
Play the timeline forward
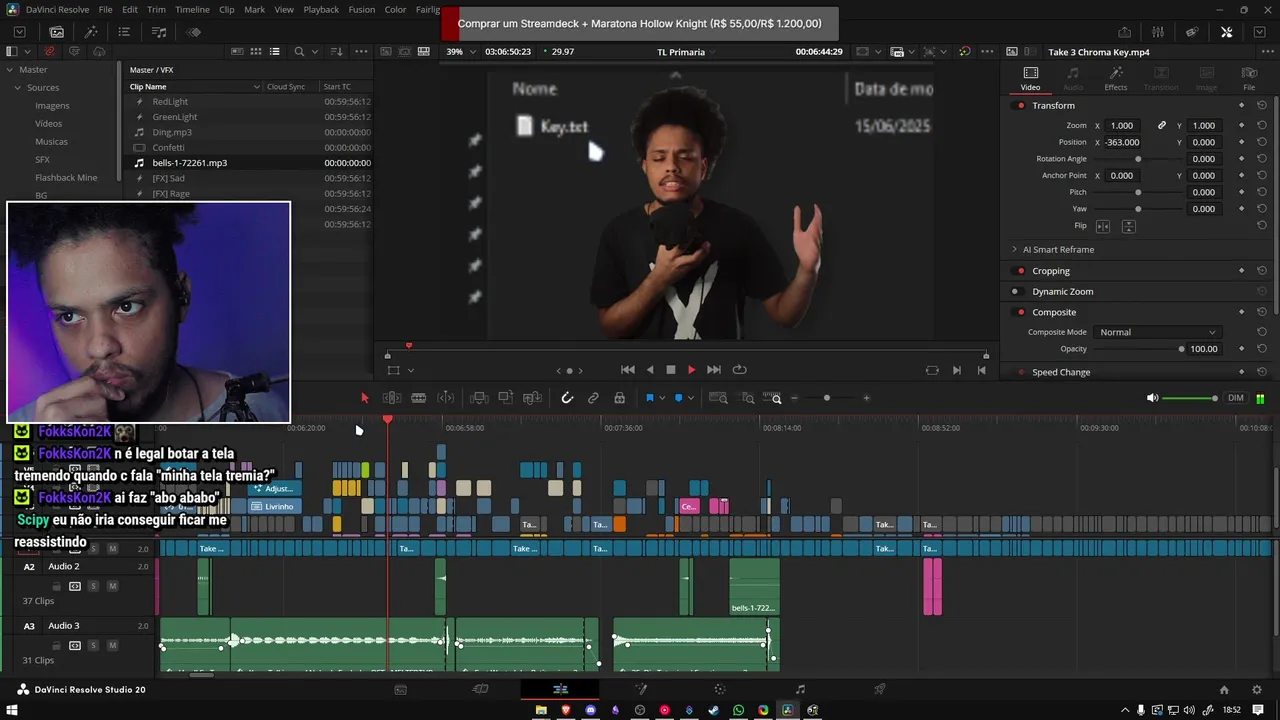691,370
